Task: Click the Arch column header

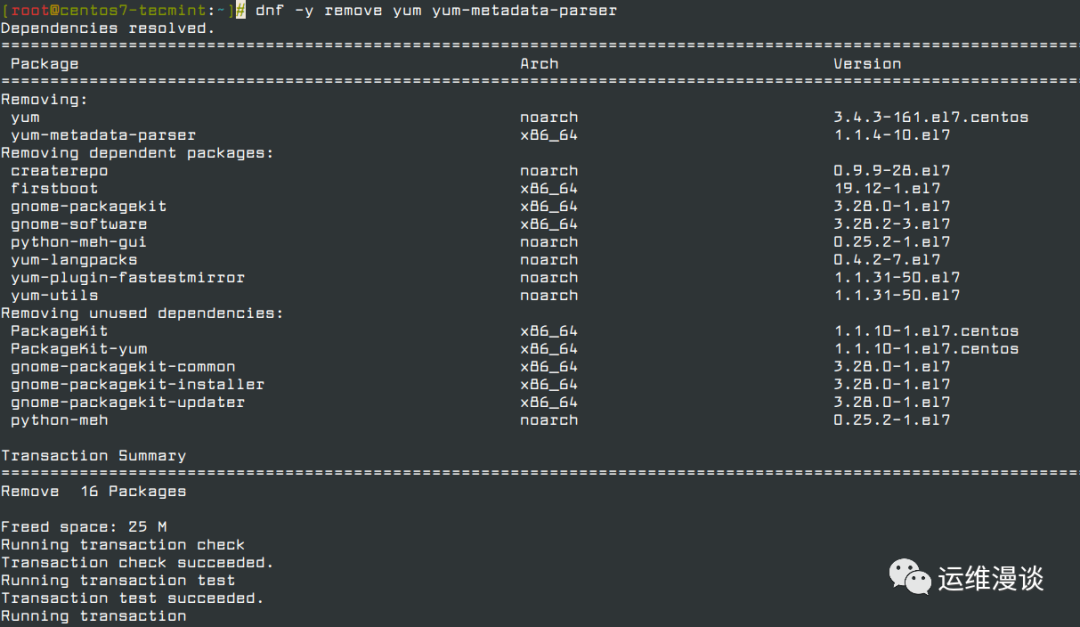Action: [539, 64]
